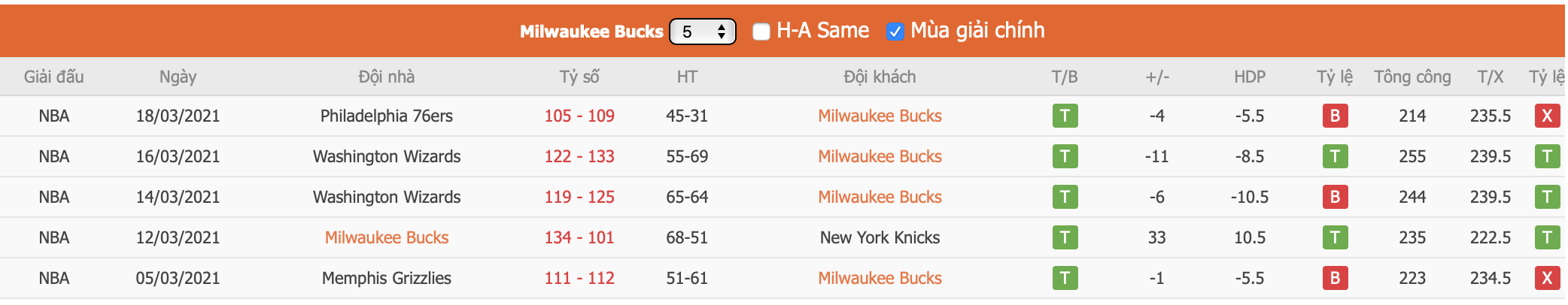Open the 134 - 101 score link
This screenshot has height=305, width=1568.
[x=579, y=237]
